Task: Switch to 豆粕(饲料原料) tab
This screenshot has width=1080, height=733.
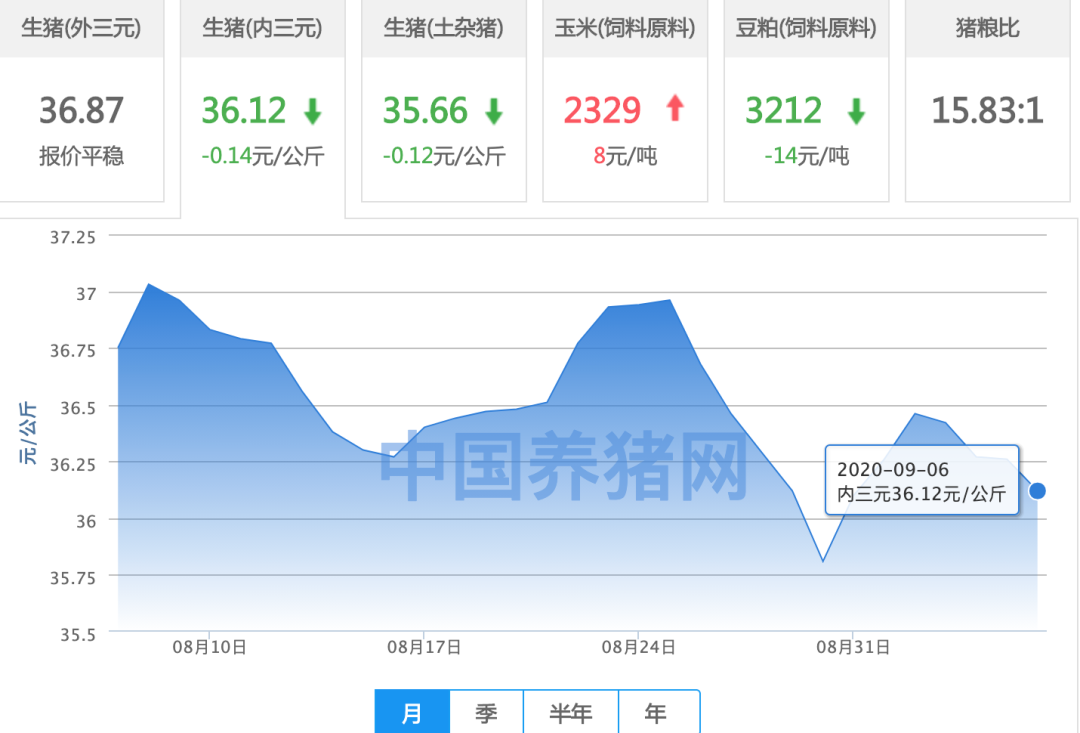Action: pos(806,28)
